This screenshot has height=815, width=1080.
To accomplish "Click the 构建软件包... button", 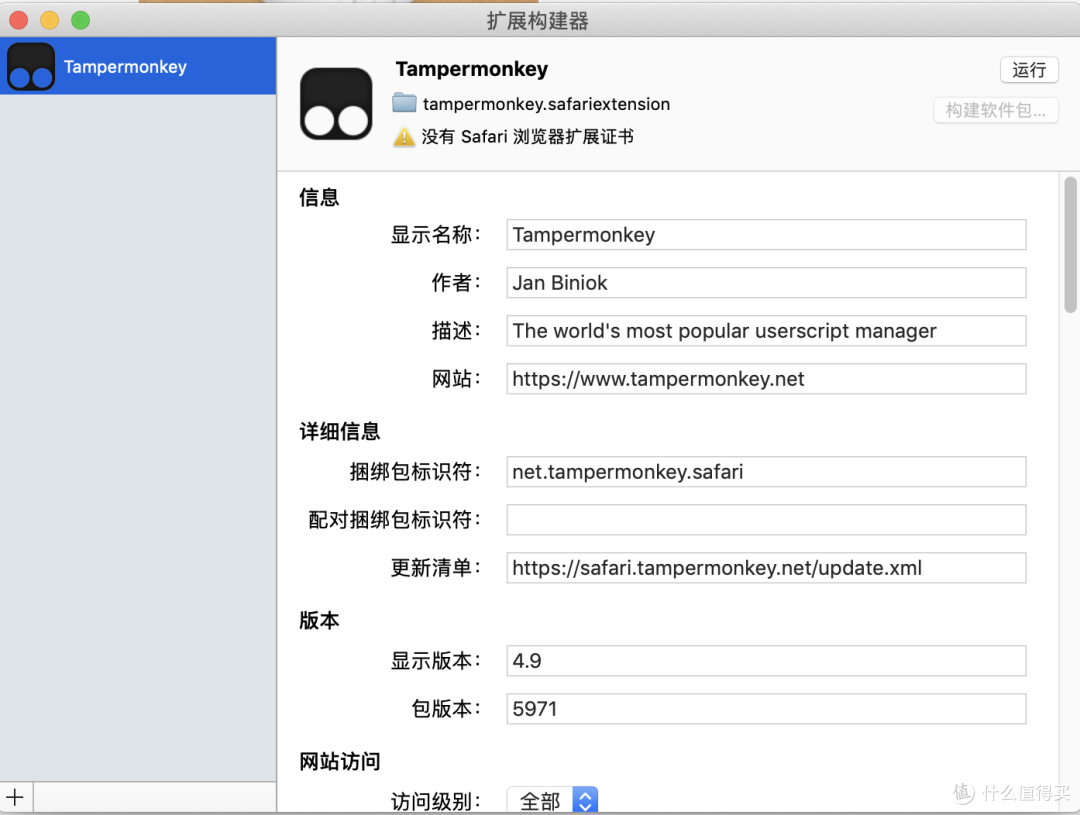I will 995,110.
